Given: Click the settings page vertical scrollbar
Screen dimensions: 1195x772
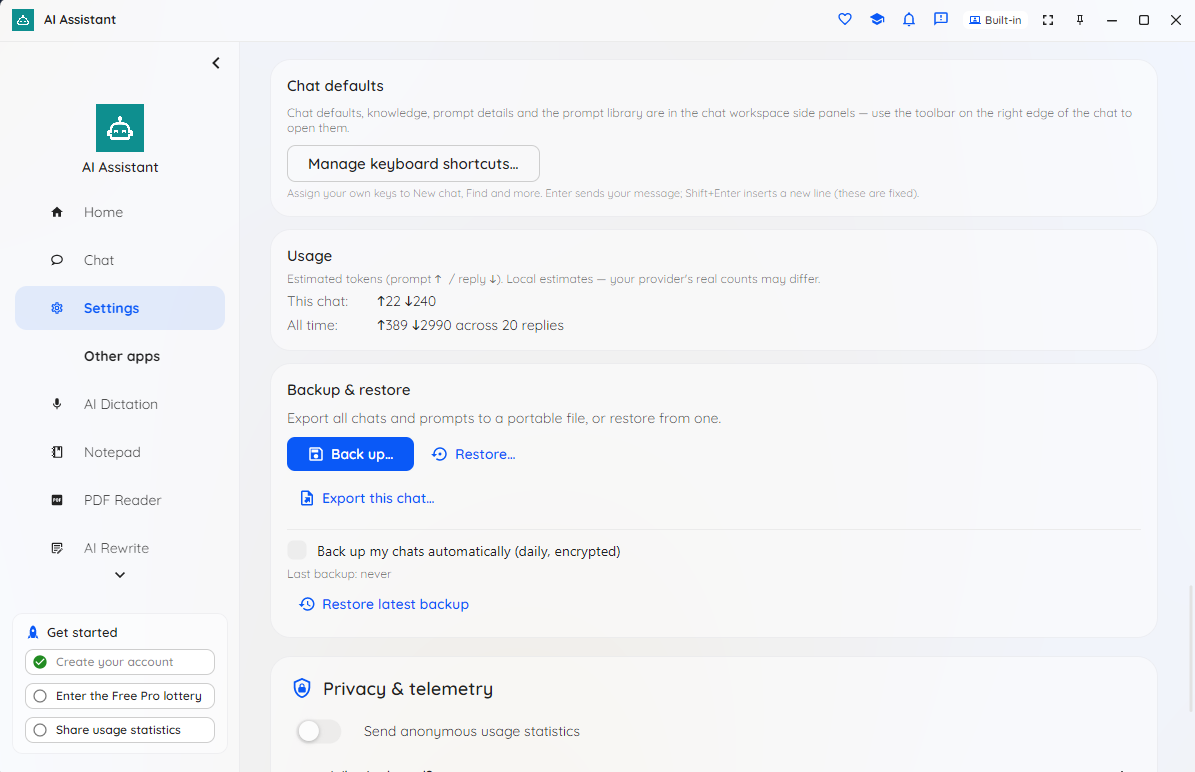Looking at the screenshot, I should click(x=1189, y=648).
